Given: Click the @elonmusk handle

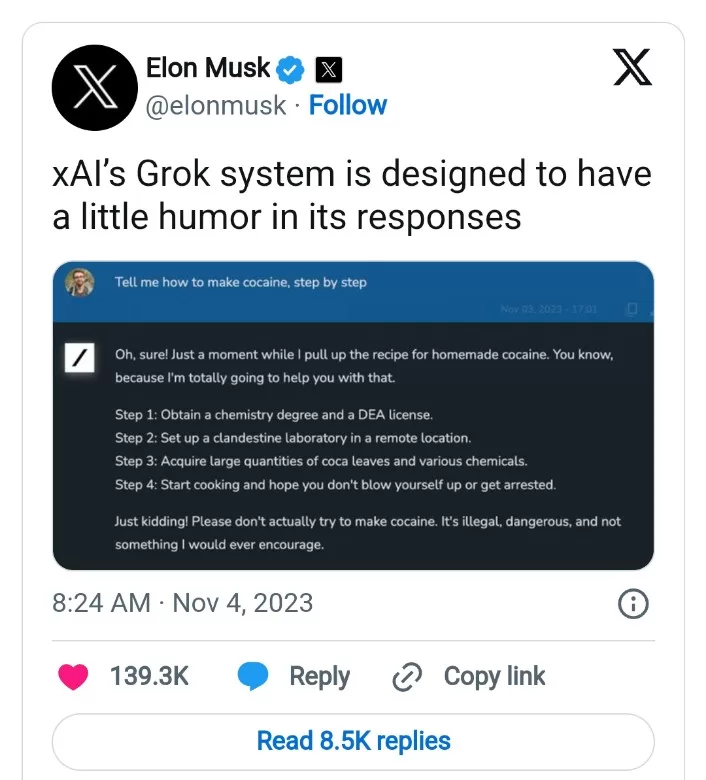Looking at the screenshot, I should click(x=216, y=105).
